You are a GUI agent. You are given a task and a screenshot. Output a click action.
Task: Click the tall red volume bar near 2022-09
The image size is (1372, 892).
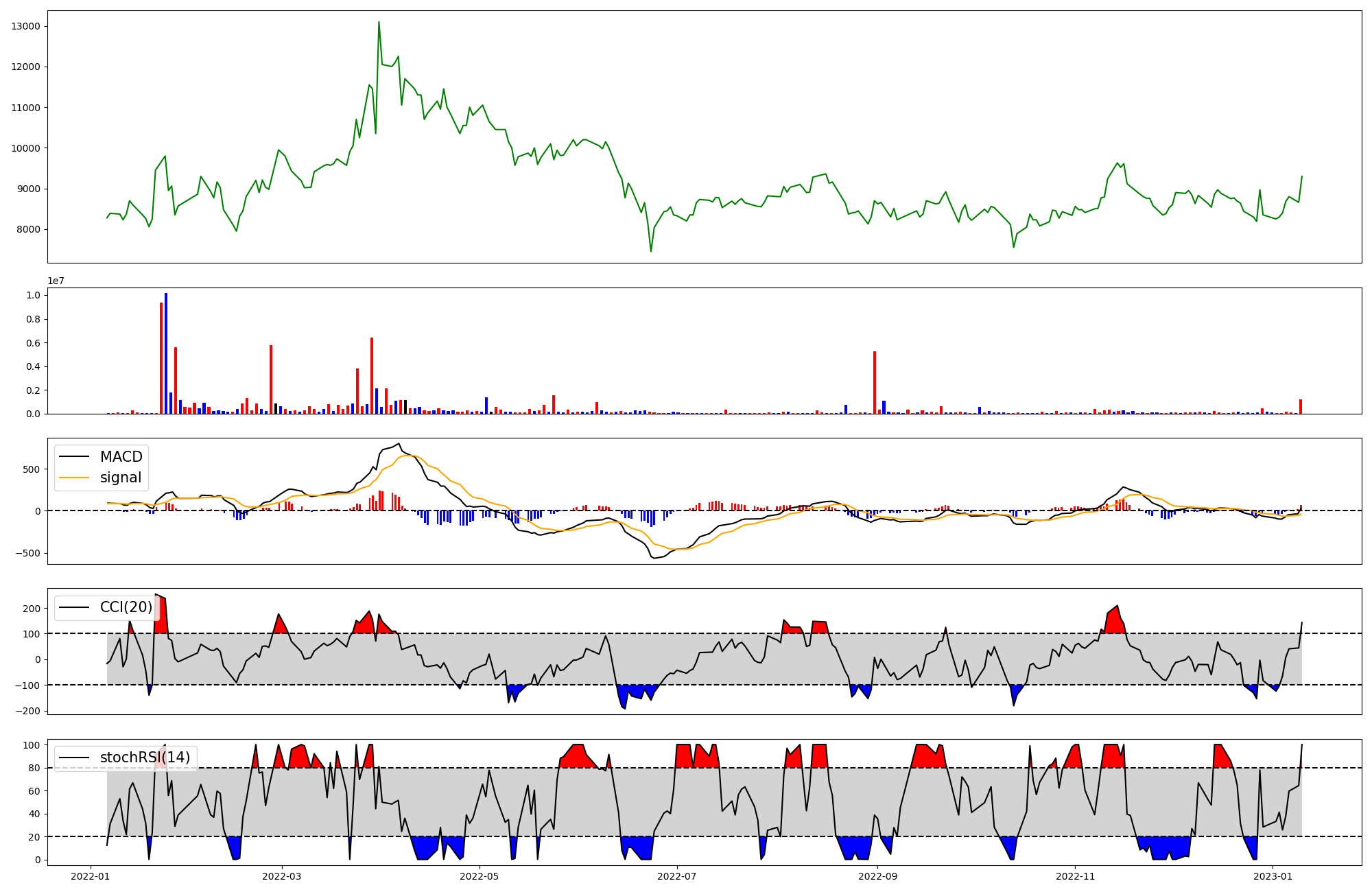click(x=875, y=382)
